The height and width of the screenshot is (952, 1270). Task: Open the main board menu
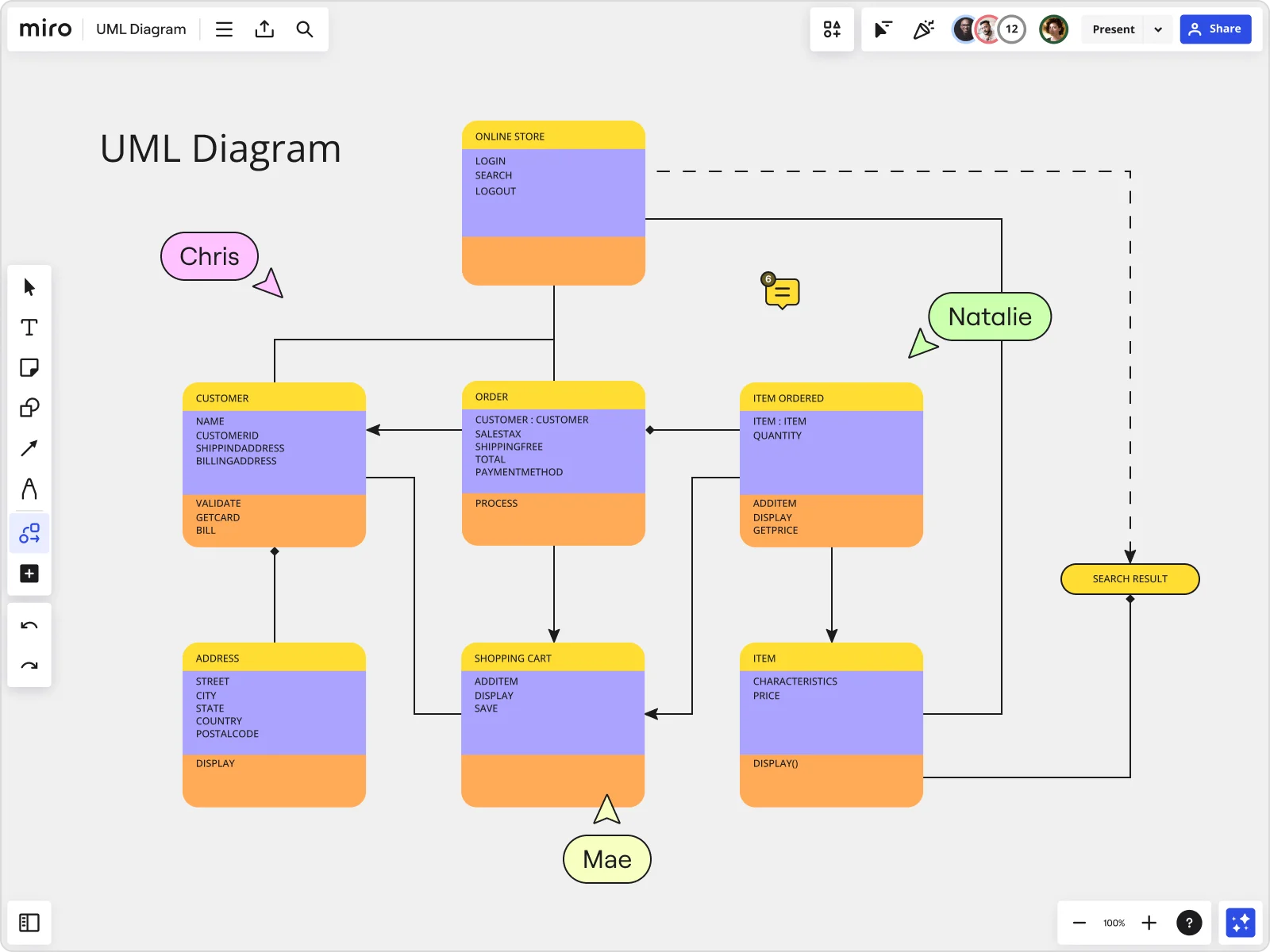(224, 29)
